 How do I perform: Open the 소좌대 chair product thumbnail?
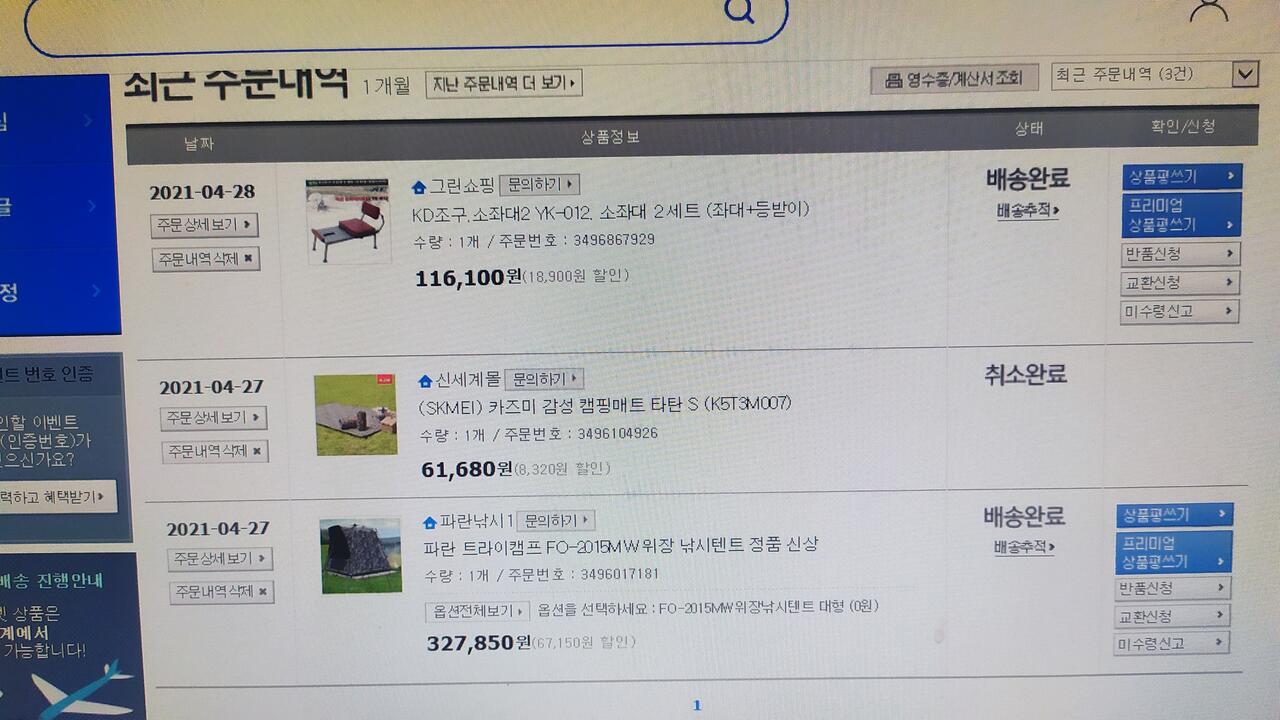point(348,221)
